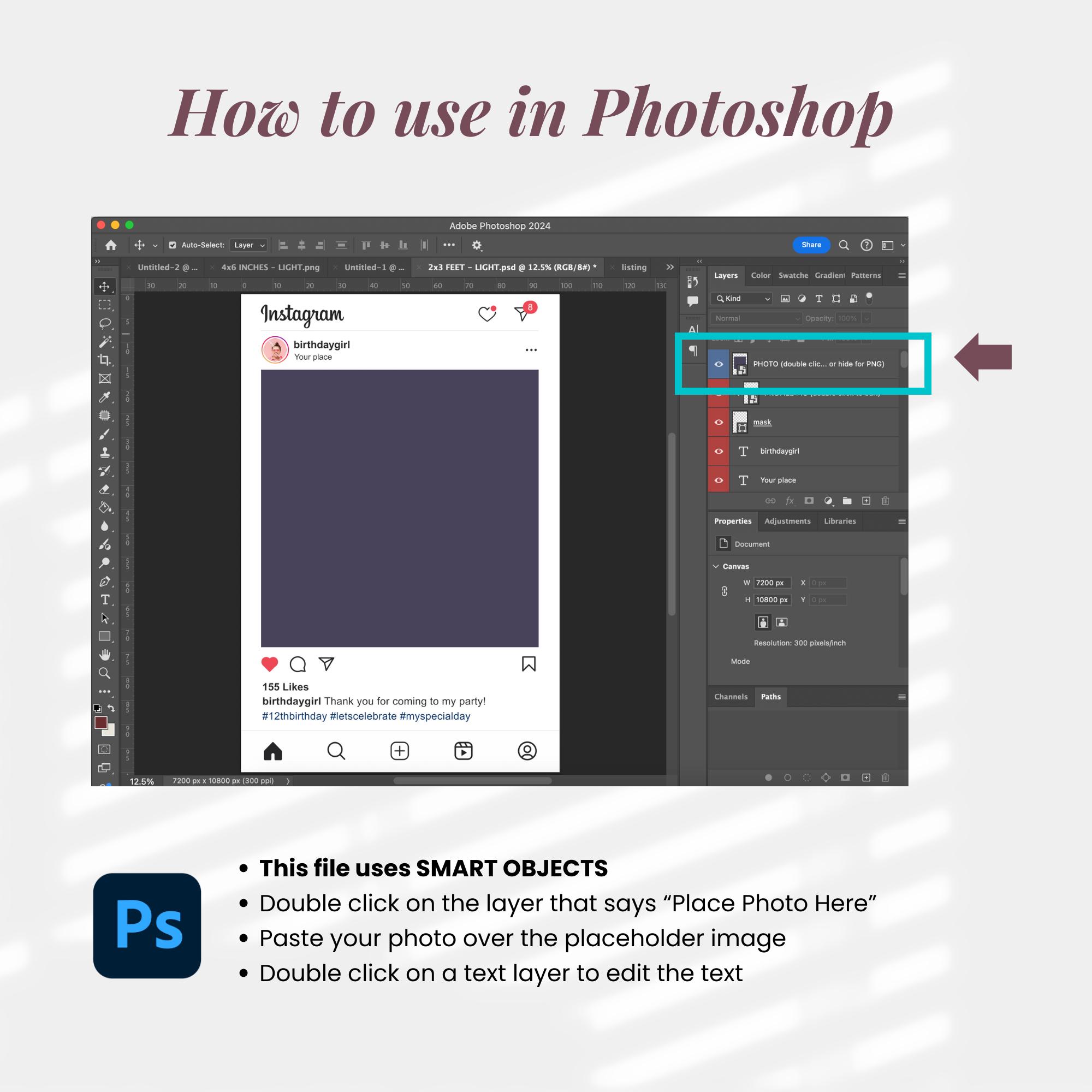Switch to the Adjustments tab
The image size is (1092, 1092).
[x=787, y=521]
